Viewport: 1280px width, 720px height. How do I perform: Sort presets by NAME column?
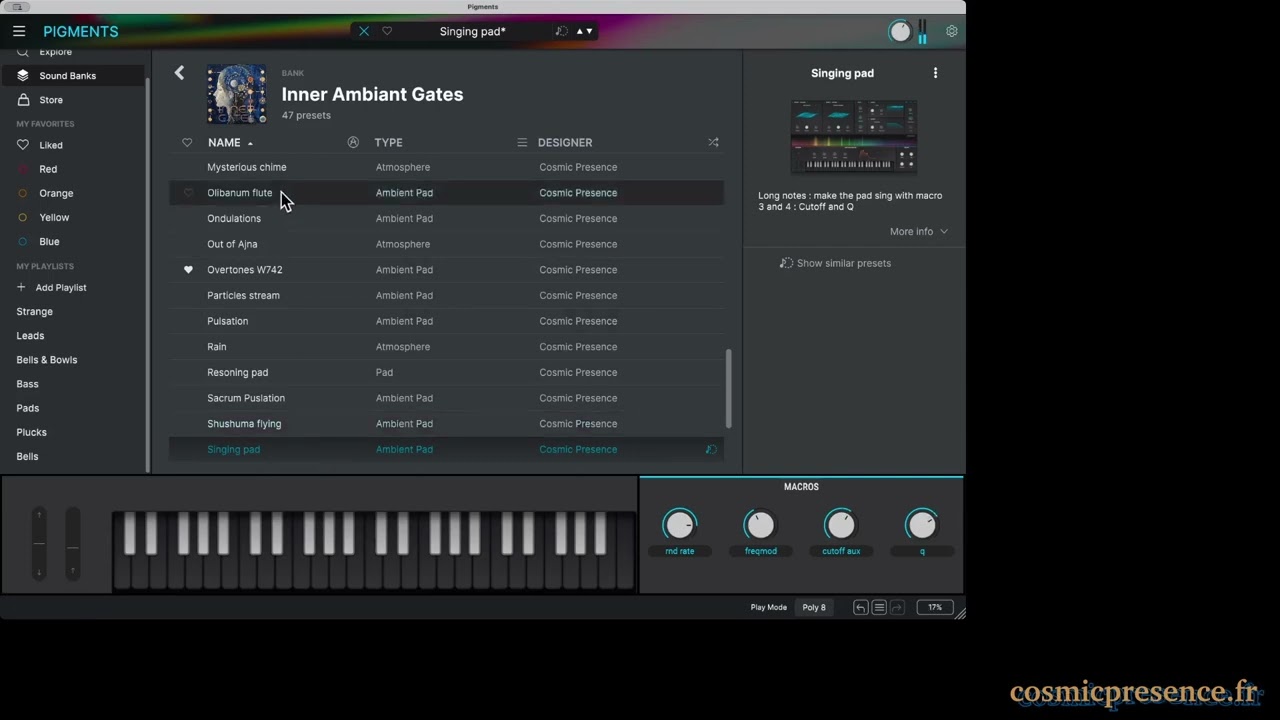click(224, 142)
